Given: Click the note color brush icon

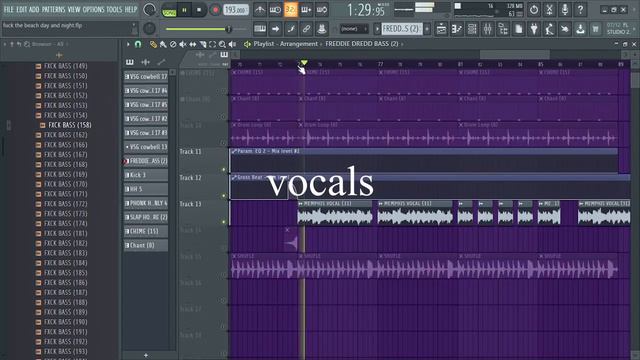Looking at the screenshot, I should (x=291, y=29).
